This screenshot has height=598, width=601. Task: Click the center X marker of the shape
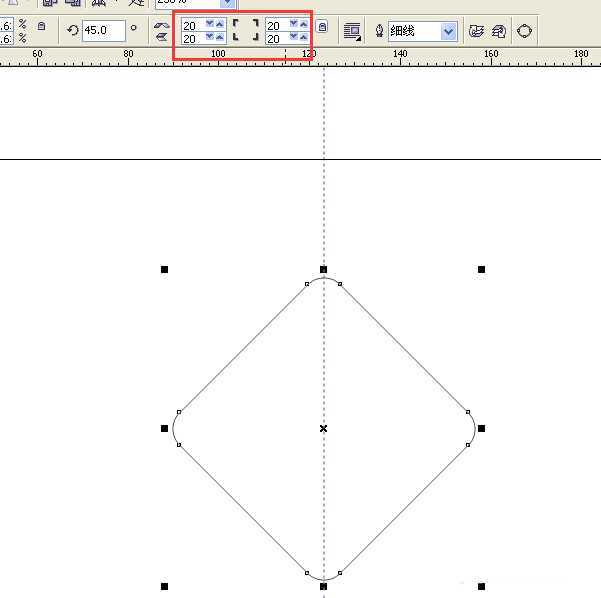click(323, 428)
